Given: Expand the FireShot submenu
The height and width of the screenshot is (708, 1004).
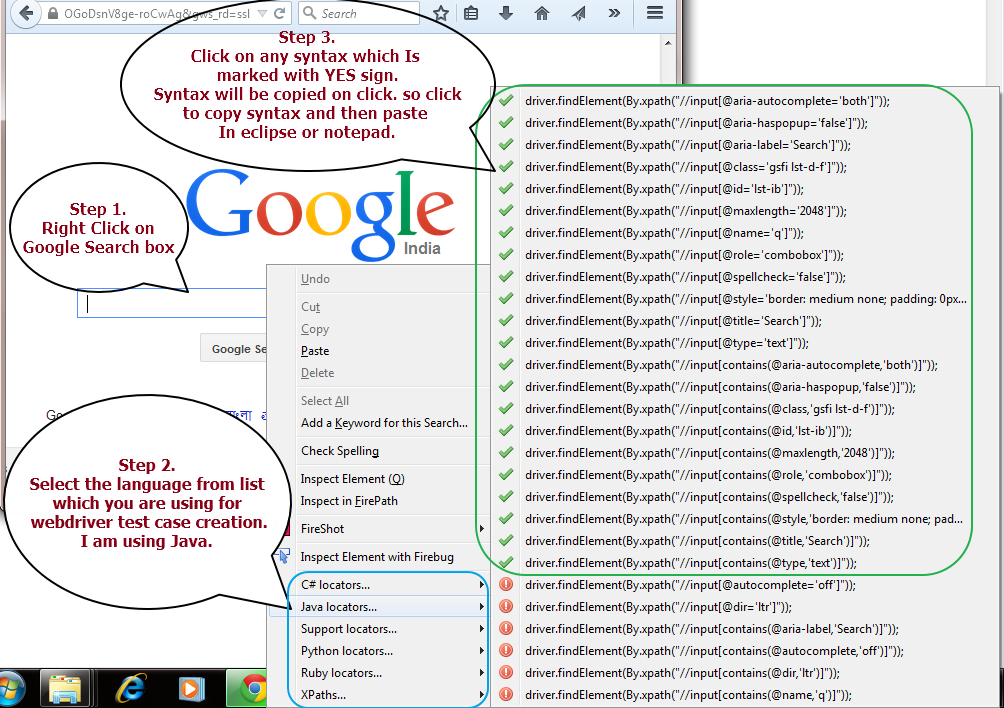Looking at the screenshot, I should point(379,529).
